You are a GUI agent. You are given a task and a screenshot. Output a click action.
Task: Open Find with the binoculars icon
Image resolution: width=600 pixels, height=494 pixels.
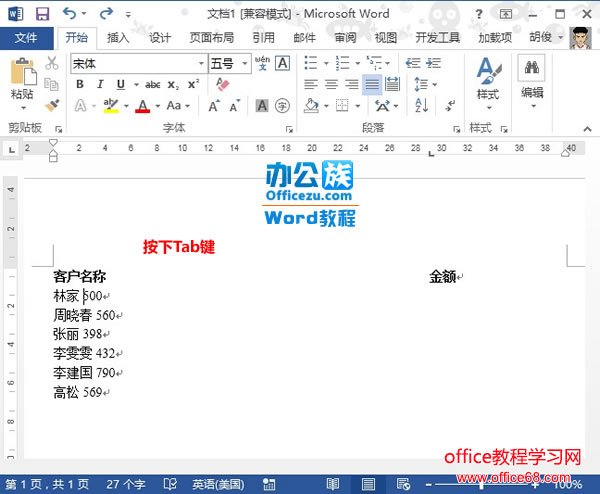(x=532, y=67)
